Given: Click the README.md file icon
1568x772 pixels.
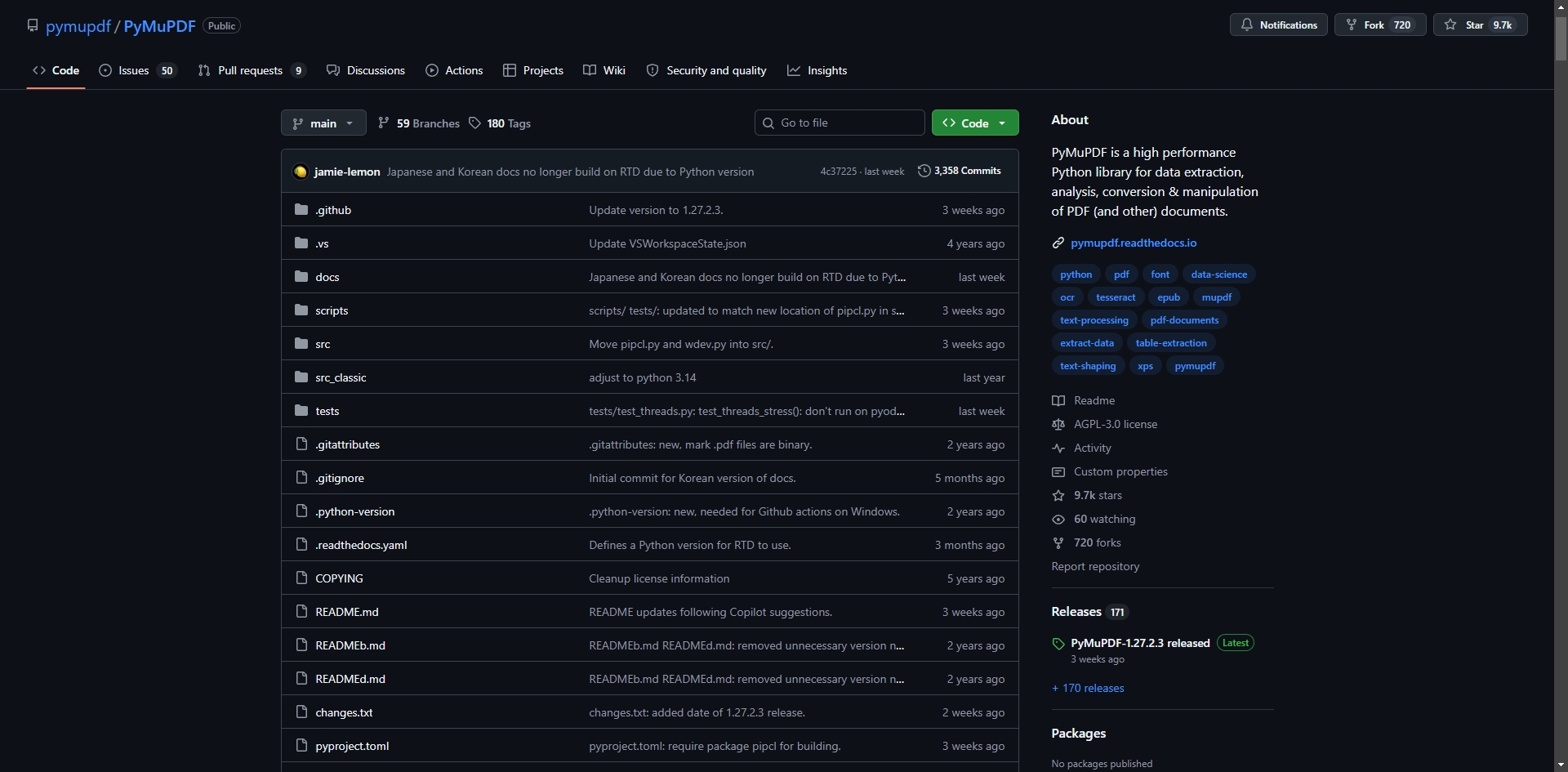Looking at the screenshot, I should 301,612.
